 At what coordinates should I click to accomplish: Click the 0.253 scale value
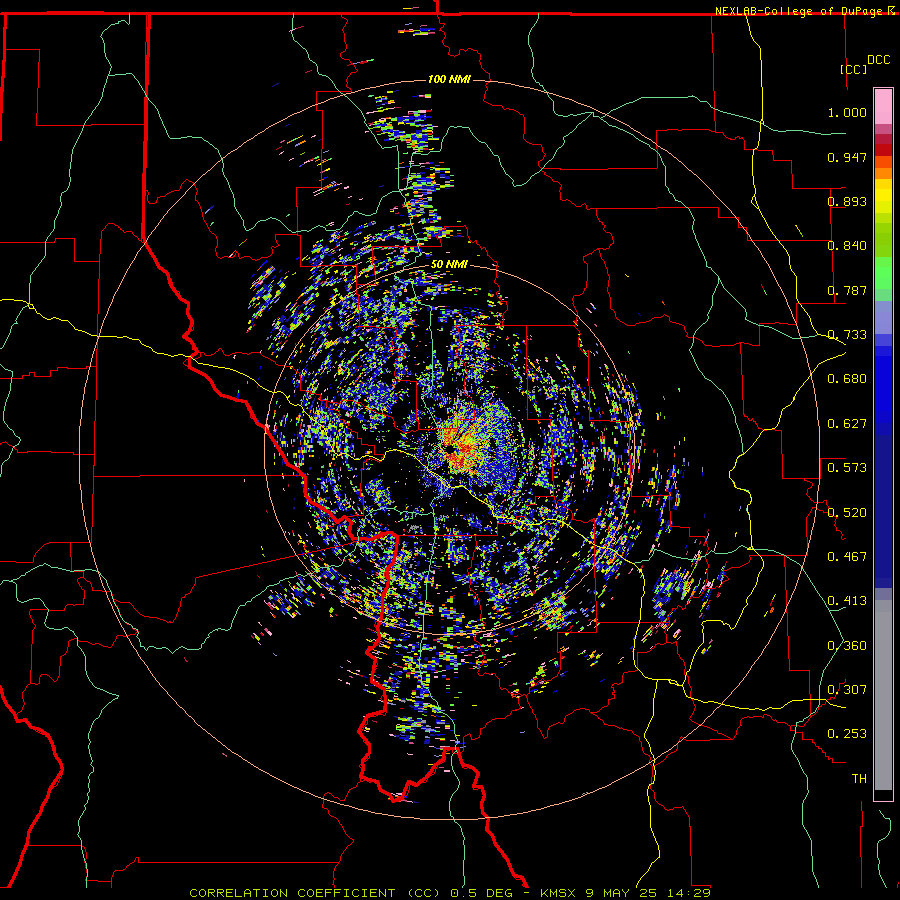[x=847, y=734]
